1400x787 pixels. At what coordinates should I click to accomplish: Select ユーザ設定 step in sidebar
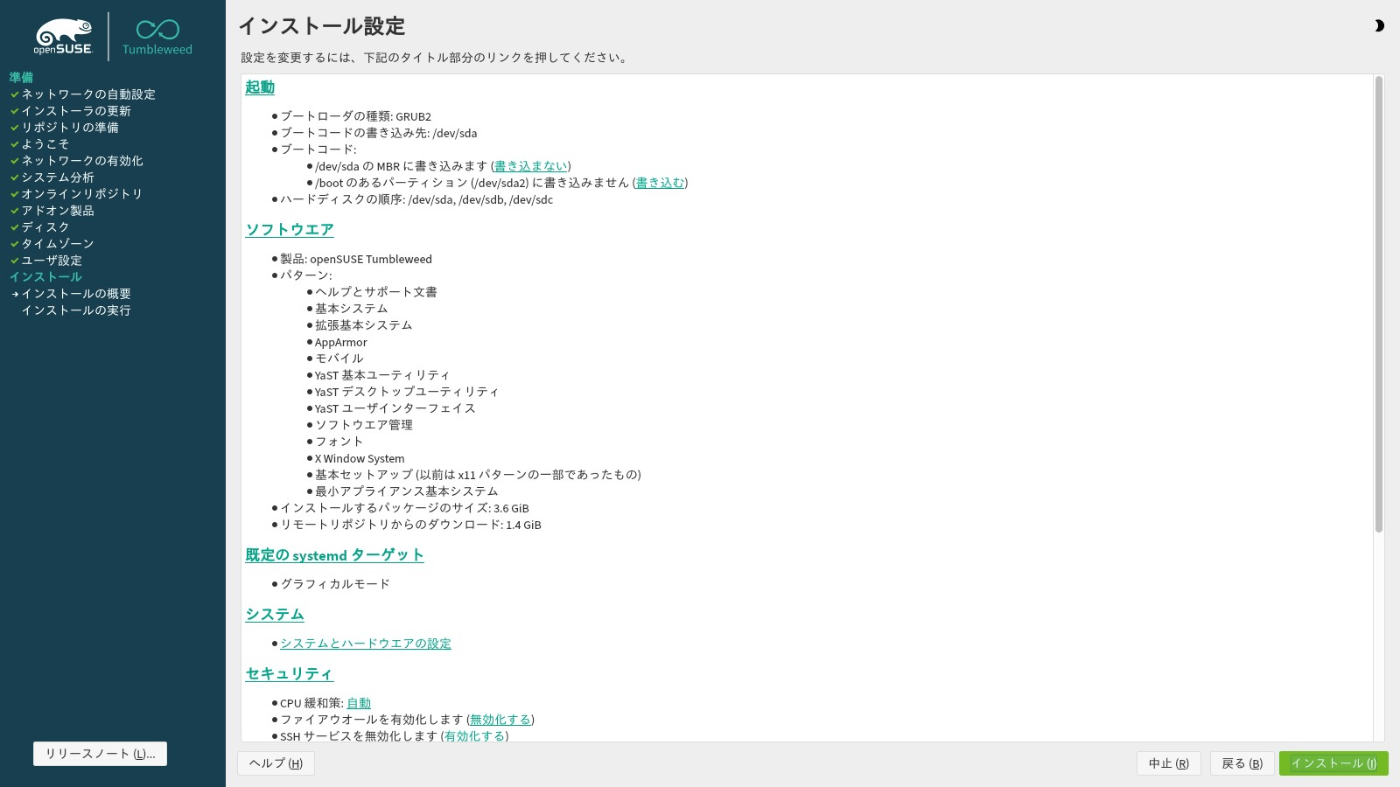click(x=52, y=260)
